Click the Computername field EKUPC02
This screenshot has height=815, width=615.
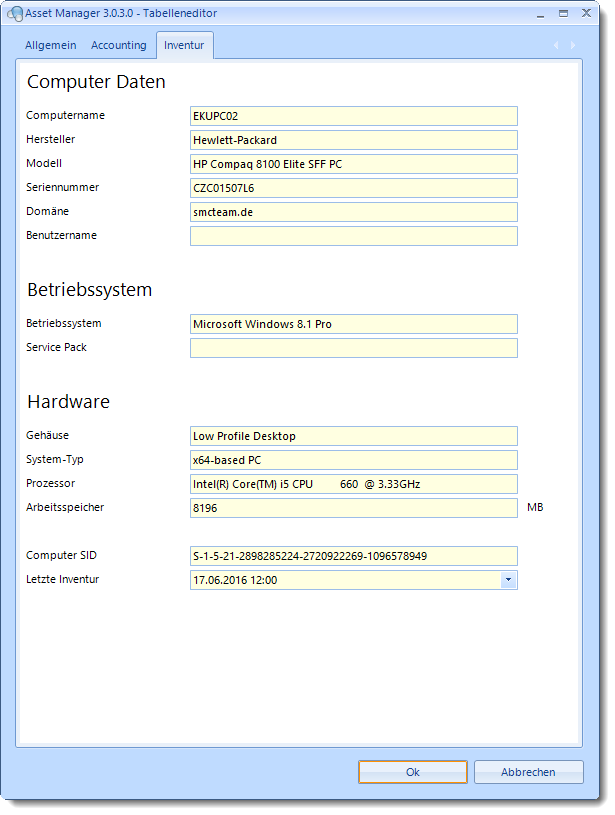coord(354,116)
